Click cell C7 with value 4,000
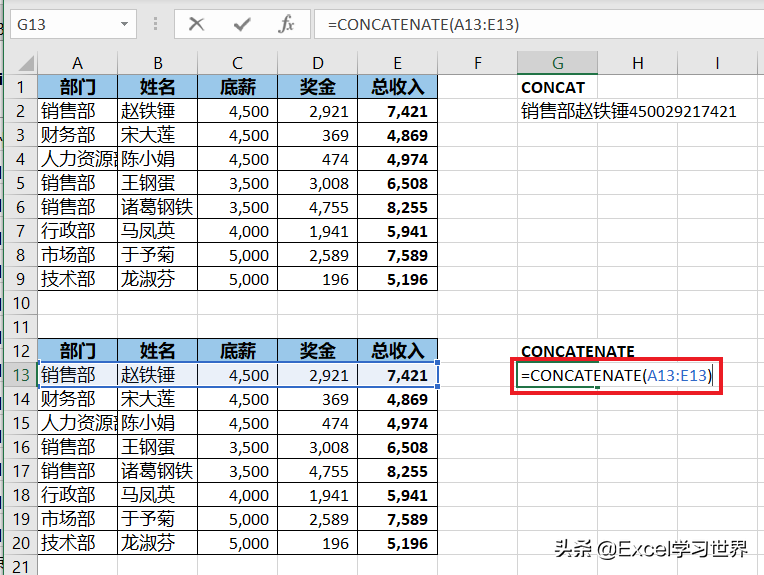The image size is (764, 575). tap(237, 231)
